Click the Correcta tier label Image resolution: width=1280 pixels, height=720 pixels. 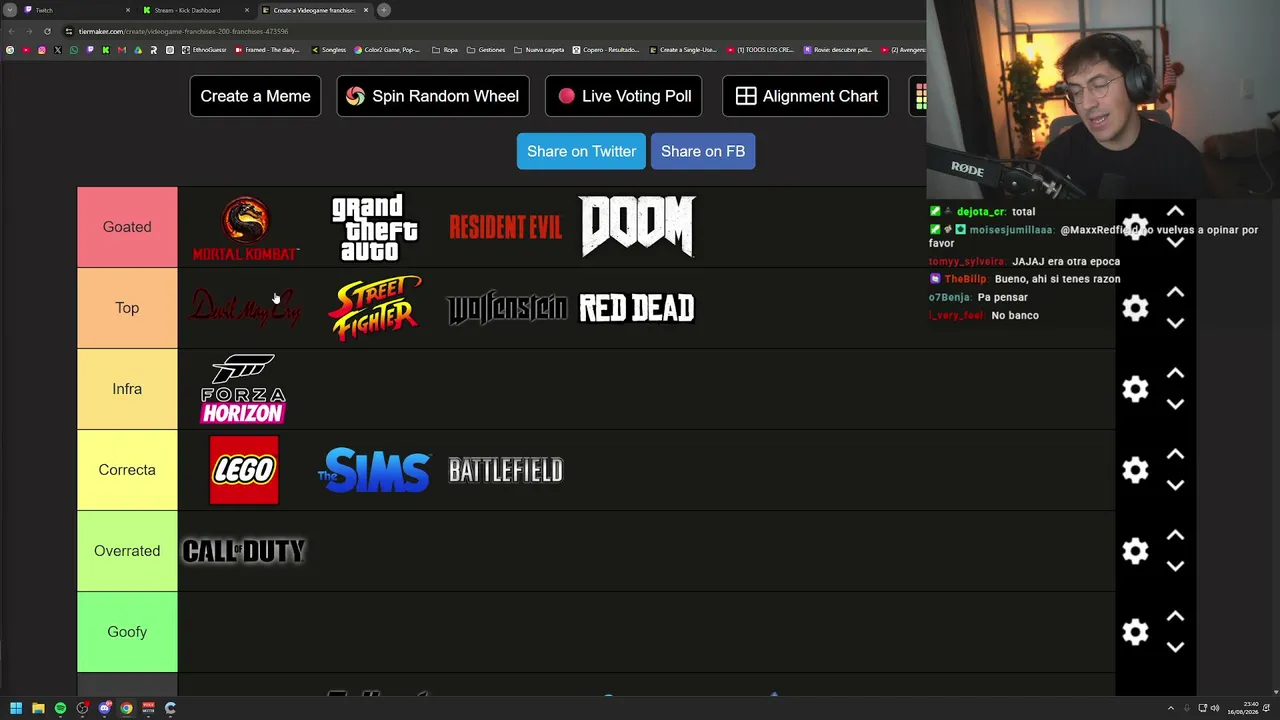coord(127,470)
